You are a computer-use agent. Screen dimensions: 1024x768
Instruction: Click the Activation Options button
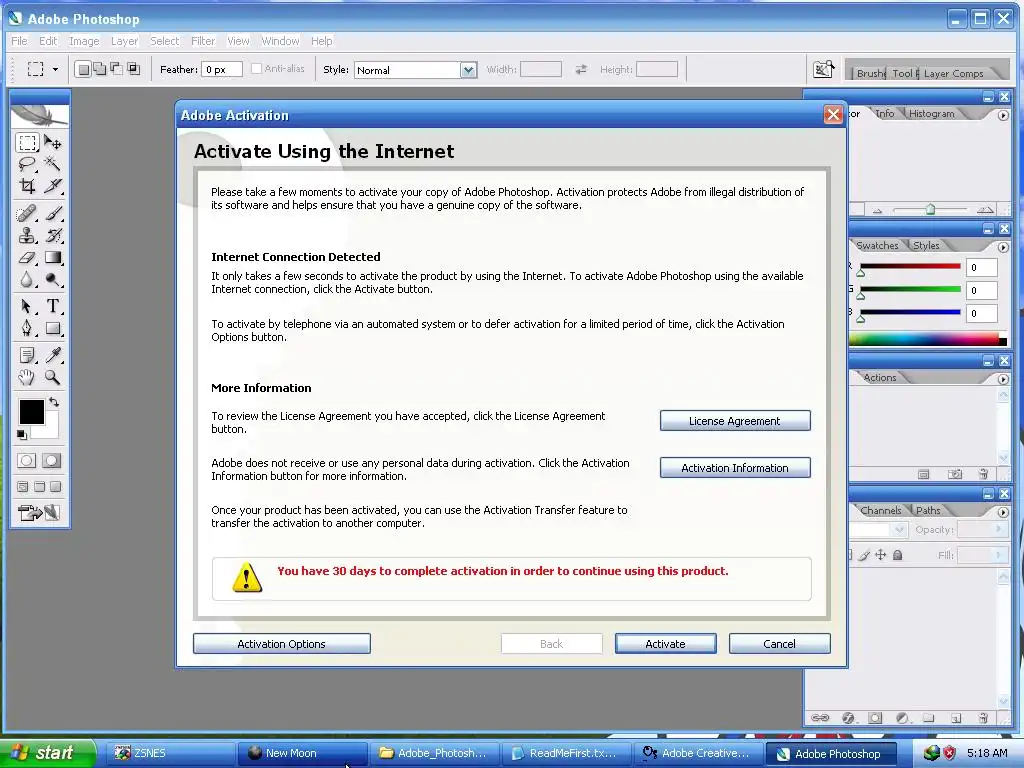(281, 643)
